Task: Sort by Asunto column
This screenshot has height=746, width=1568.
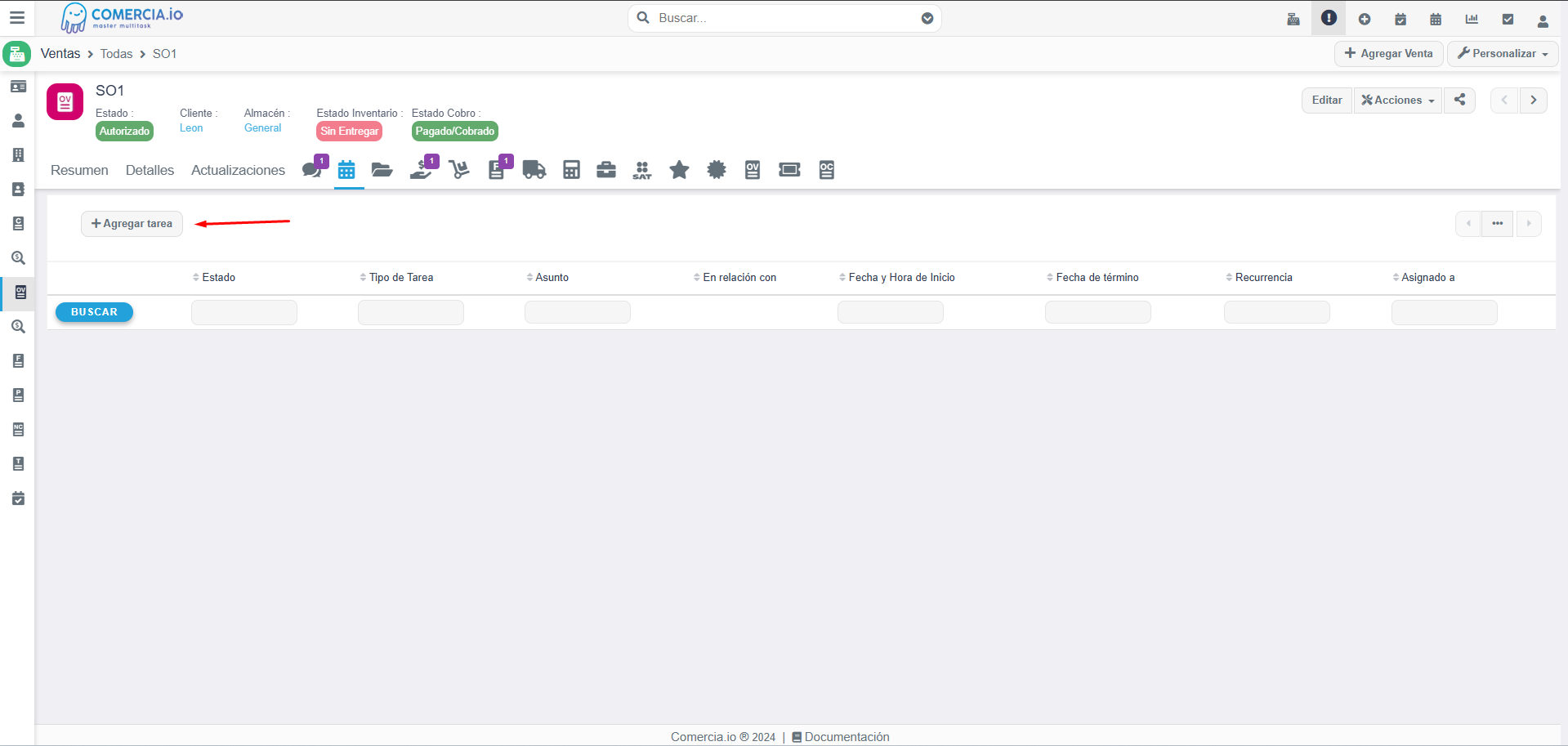Action: [x=547, y=278]
